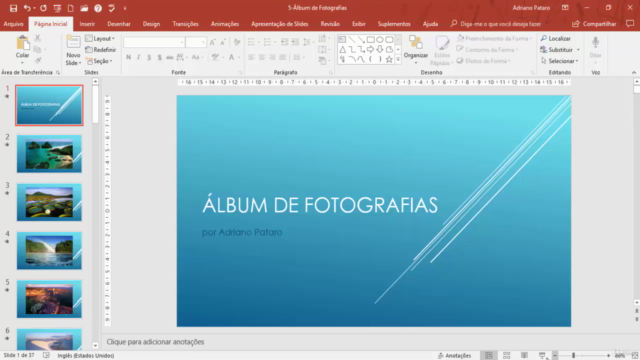
Task: Open the font size combo box
Action: (x=196, y=42)
